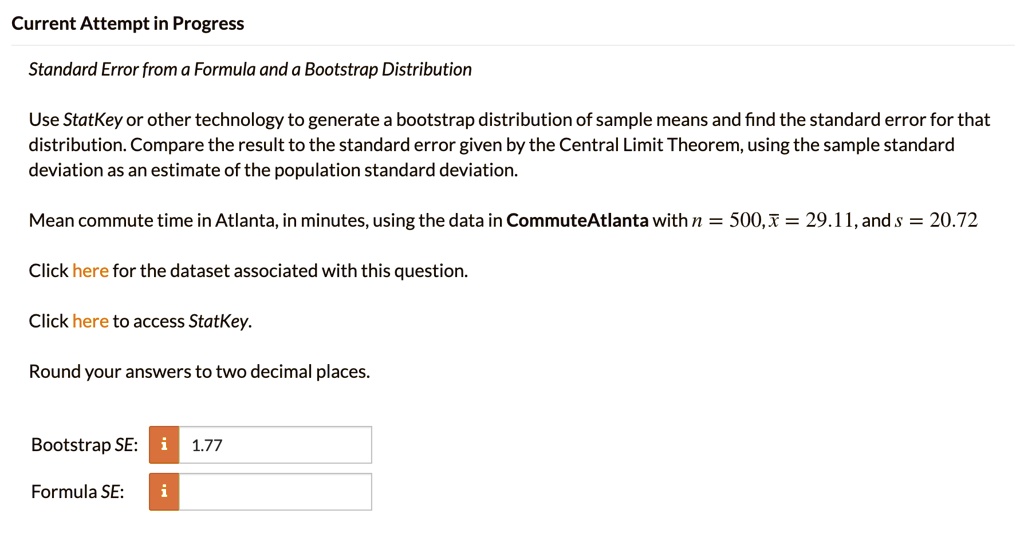1024x545 pixels.
Task: Click the n = 500 sample size
Action: tap(718, 220)
